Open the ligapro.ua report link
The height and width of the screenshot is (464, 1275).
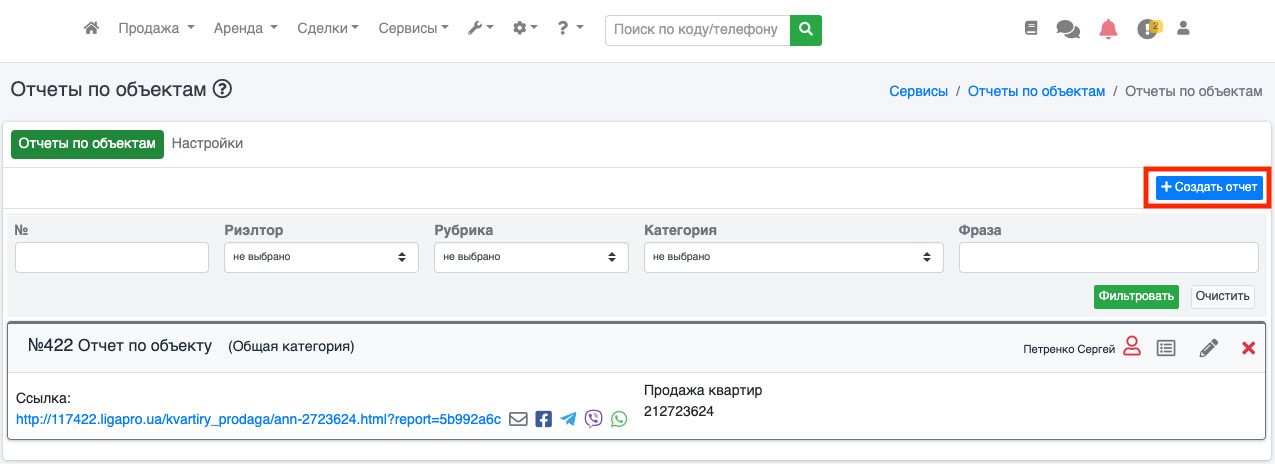258,419
